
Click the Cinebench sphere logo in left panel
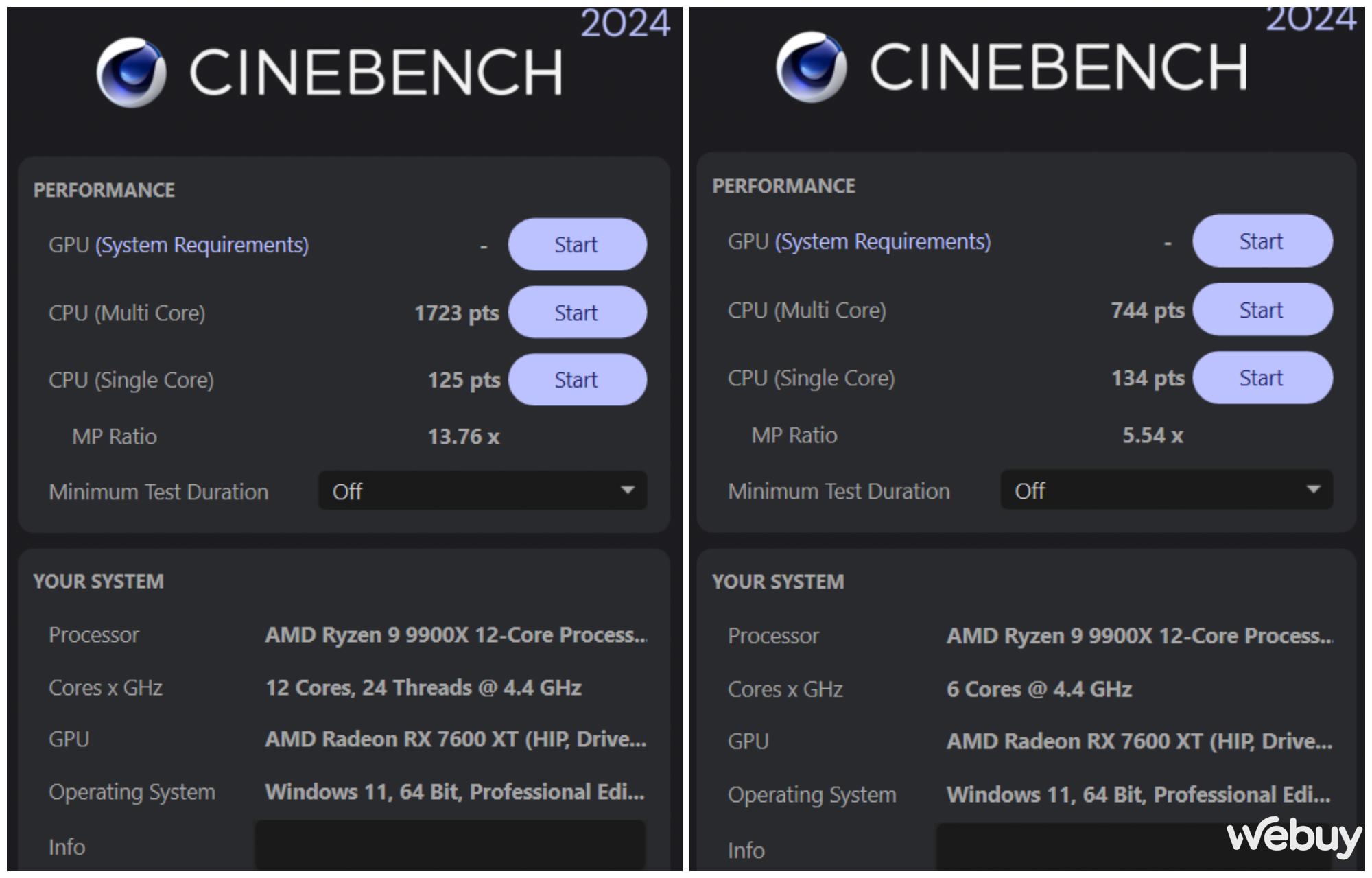[x=131, y=73]
